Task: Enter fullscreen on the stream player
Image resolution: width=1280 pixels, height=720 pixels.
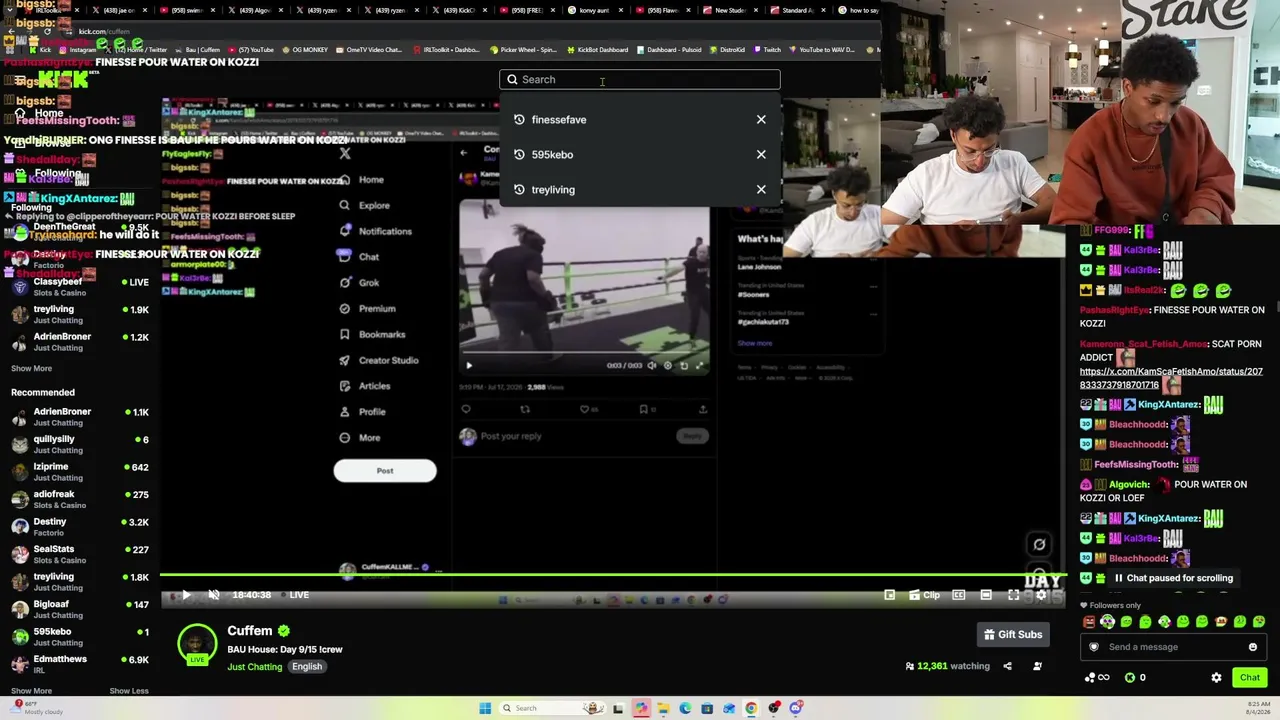Action: coord(1013,595)
